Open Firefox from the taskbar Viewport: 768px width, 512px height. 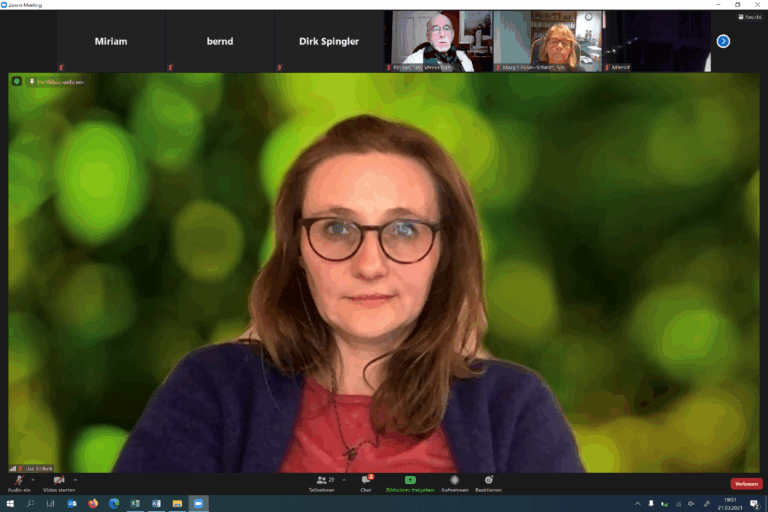click(x=93, y=504)
